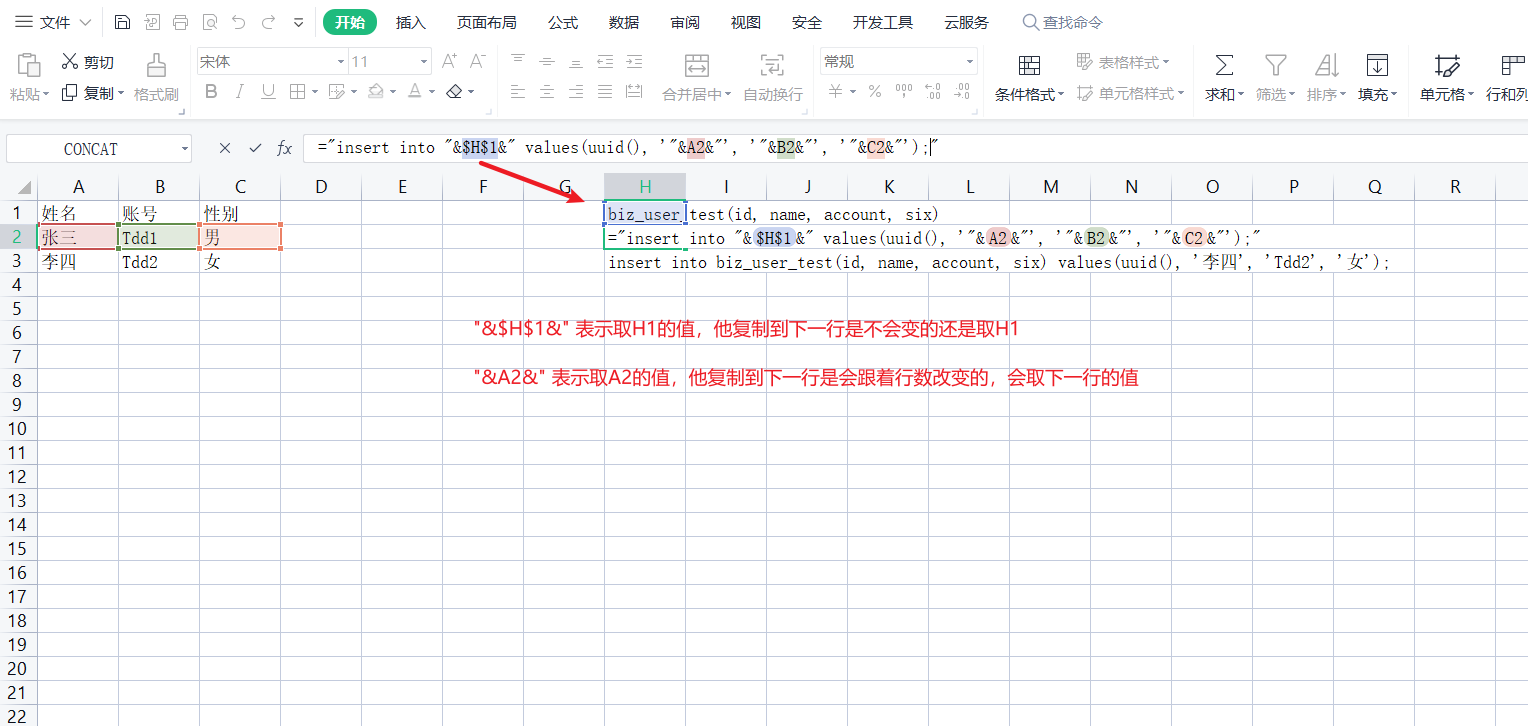1528x726 pixels.
Task: Toggle bold formatting
Action: coord(209,91)
